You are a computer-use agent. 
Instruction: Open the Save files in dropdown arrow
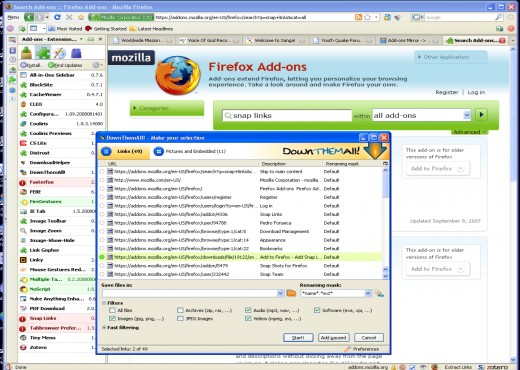click(x=280, y=293)
